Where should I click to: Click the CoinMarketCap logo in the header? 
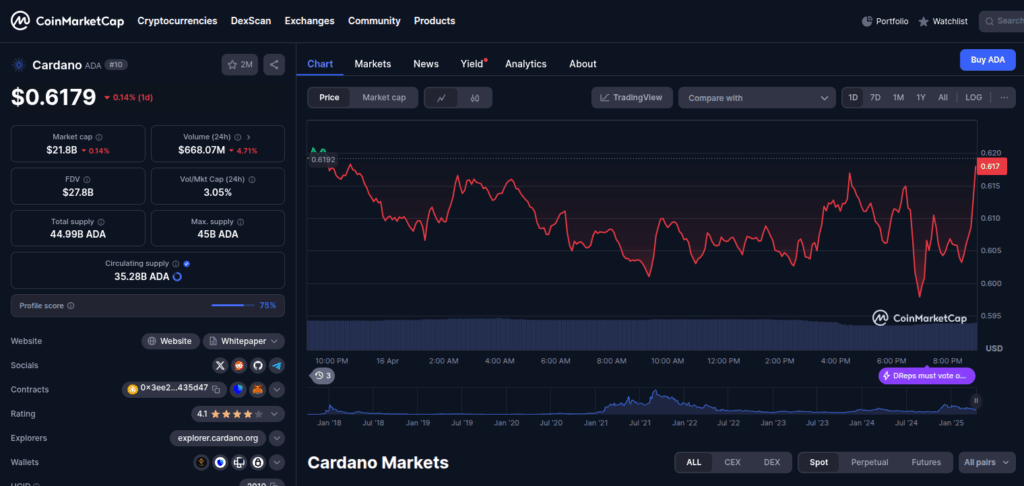[x=67, y=21]
